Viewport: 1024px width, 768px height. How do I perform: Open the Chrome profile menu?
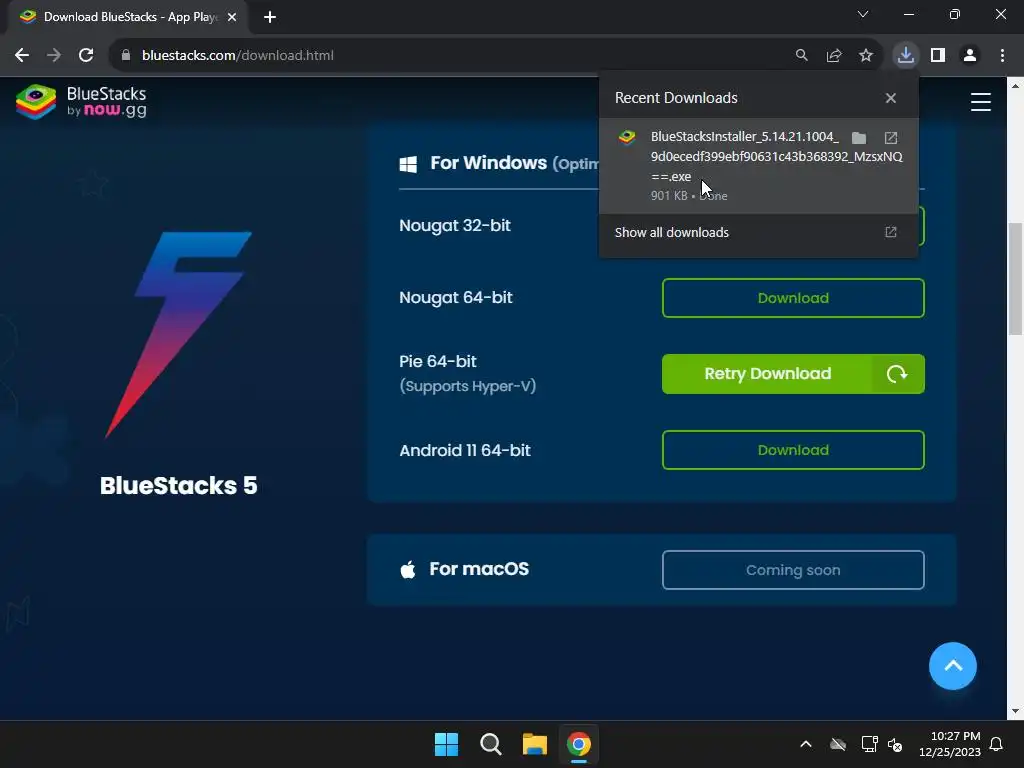pyautogui.click(x=970, y=56)
